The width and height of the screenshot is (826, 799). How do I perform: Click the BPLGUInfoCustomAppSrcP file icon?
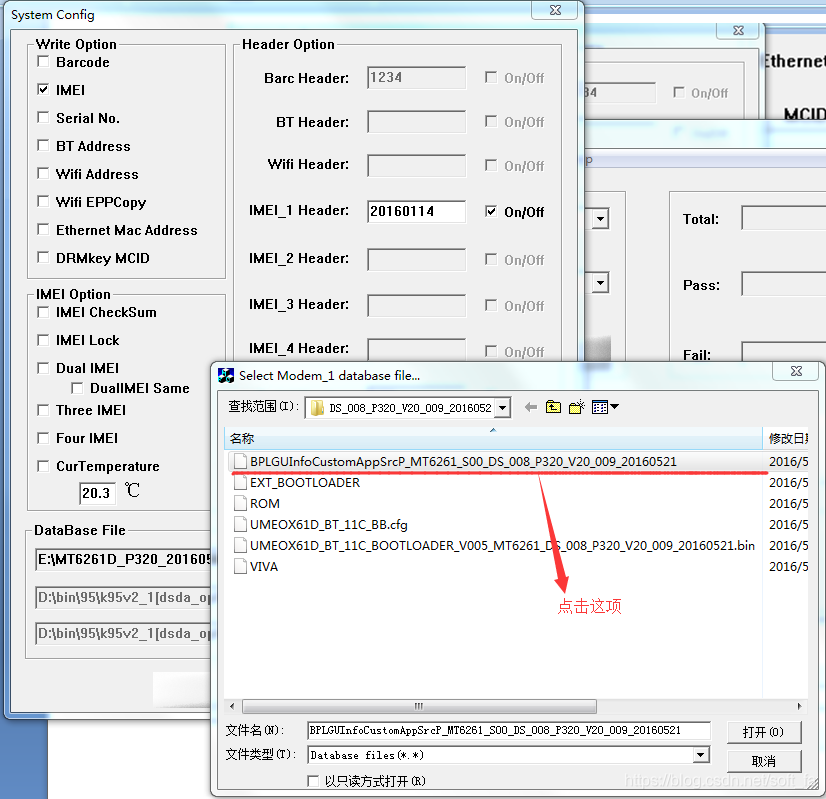point(240,461)
